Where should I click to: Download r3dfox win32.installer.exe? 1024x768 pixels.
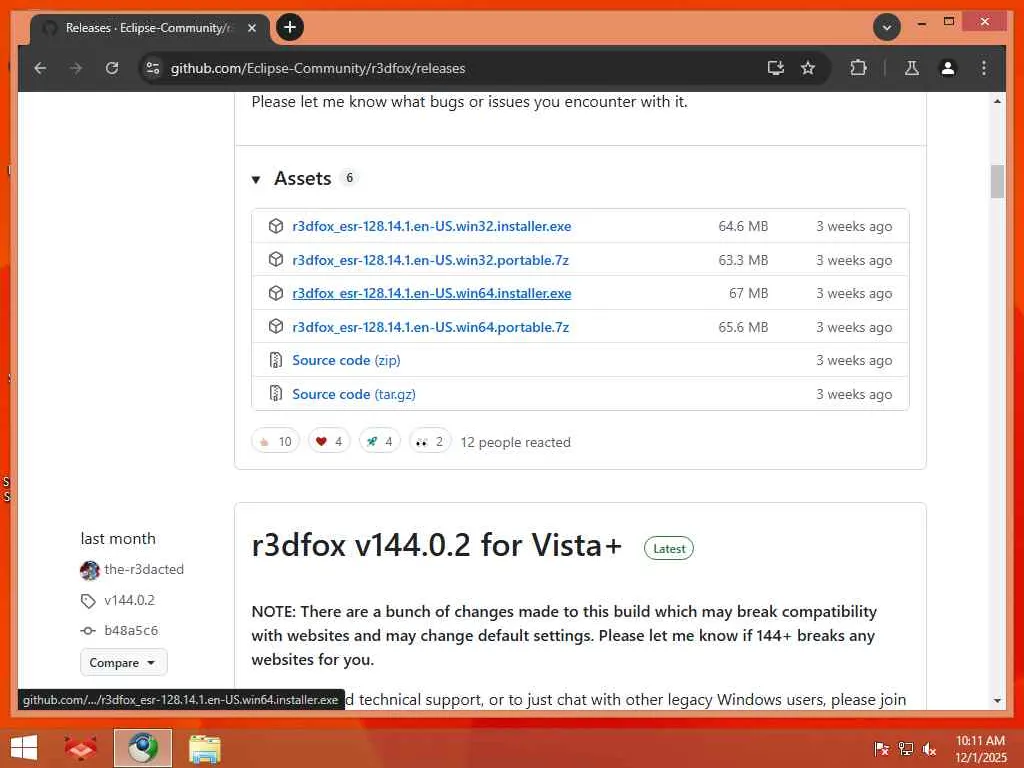pyautogui.click(x=432, y=226)
